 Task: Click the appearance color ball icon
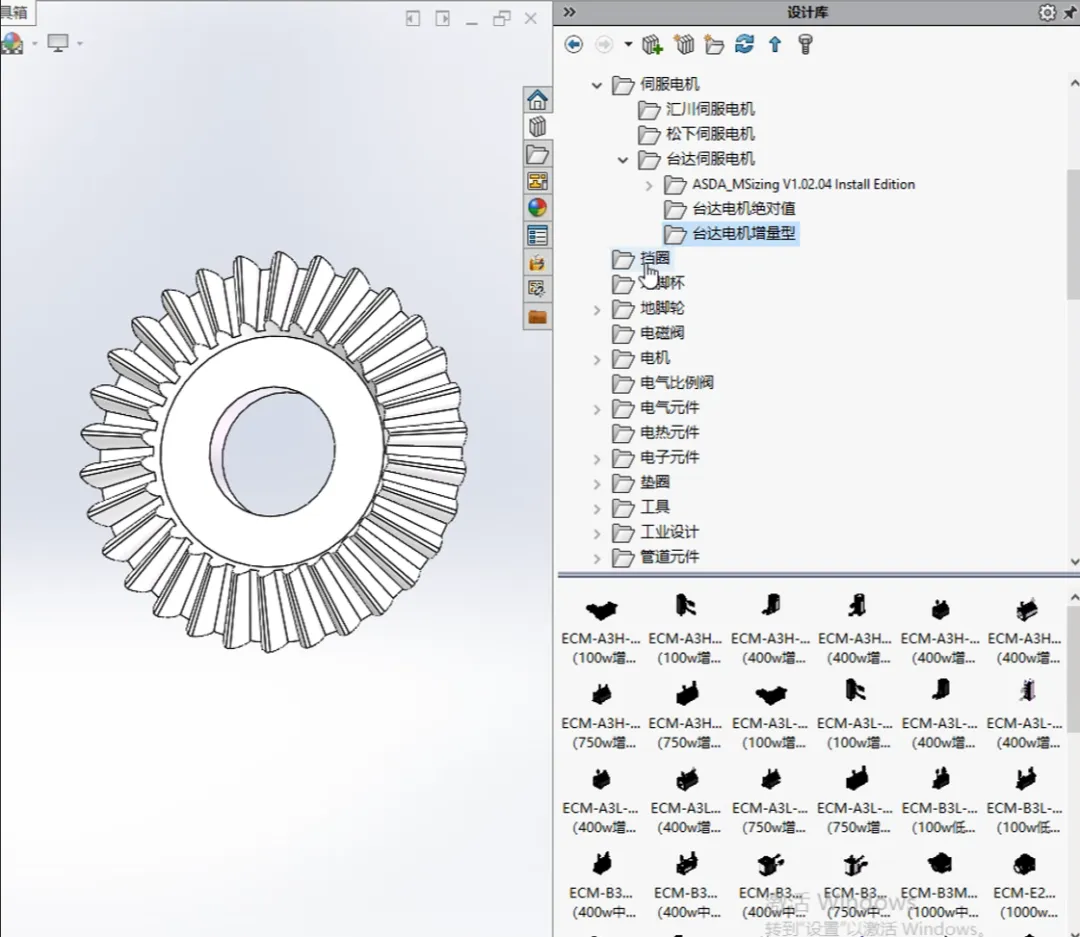point(12,43)
